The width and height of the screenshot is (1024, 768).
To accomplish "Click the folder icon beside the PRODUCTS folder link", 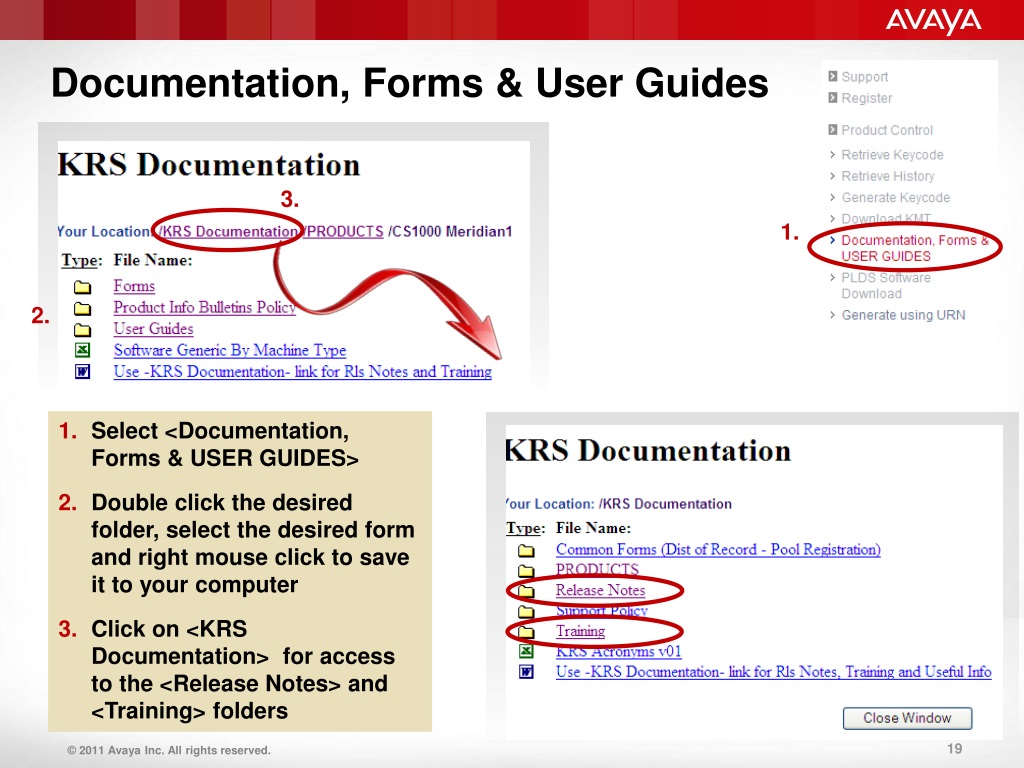I will click(526, 571).
